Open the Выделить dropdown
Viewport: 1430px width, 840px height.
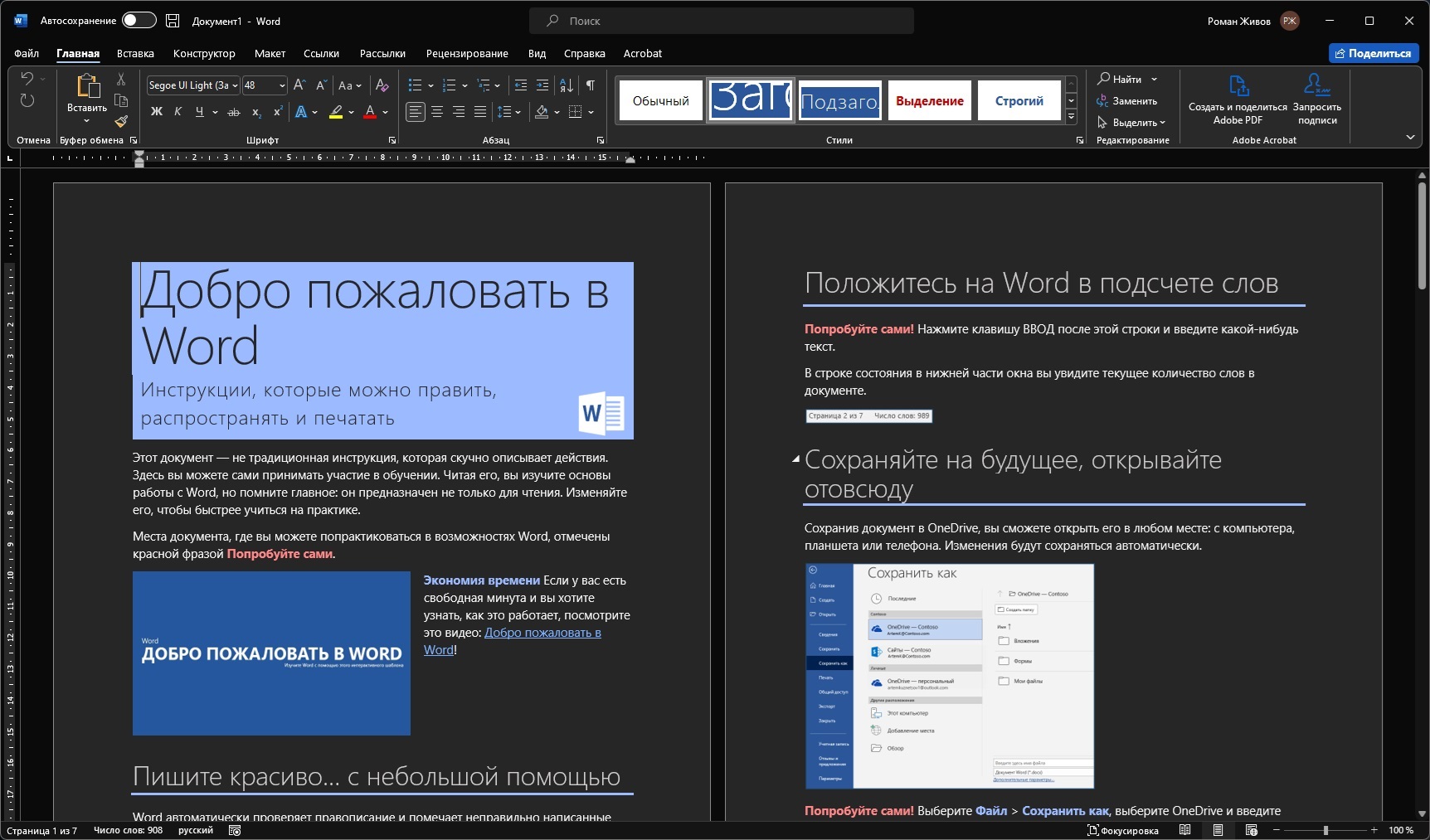pyautogui.click(x=1131, y=123)
